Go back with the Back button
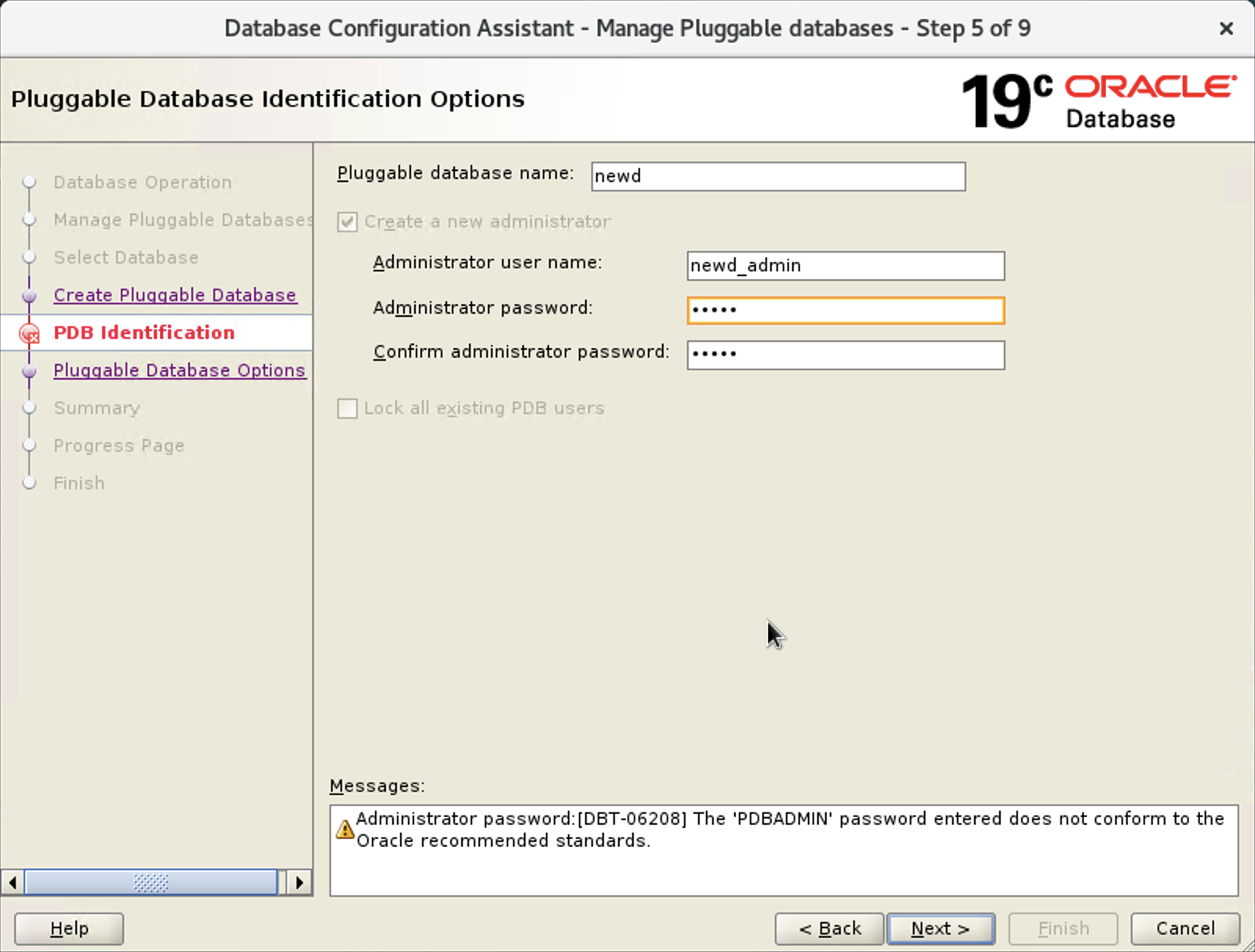The height and width of the screenshot is (952, 1255). click(830, 928)
